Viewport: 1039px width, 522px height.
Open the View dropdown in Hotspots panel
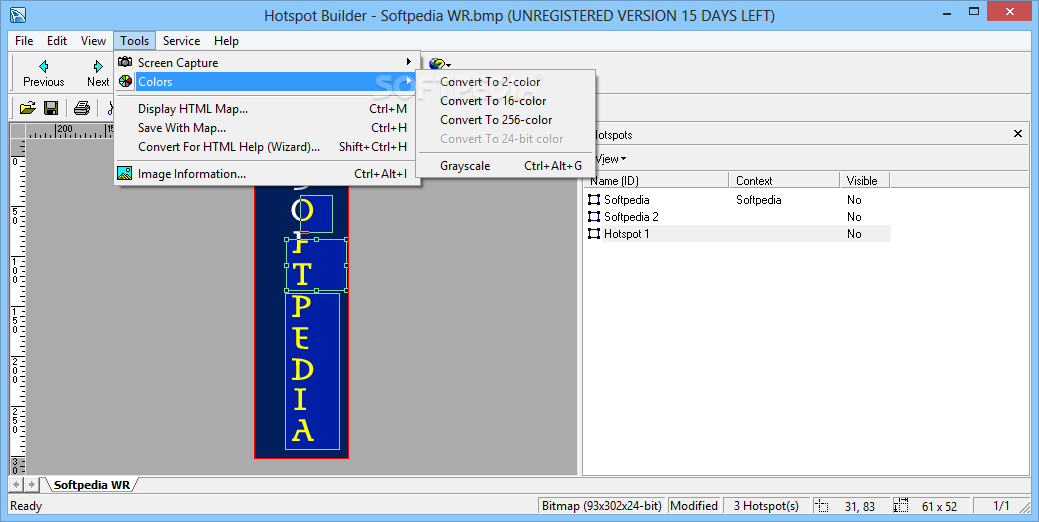pyautogui.click(x=610, y=159)
